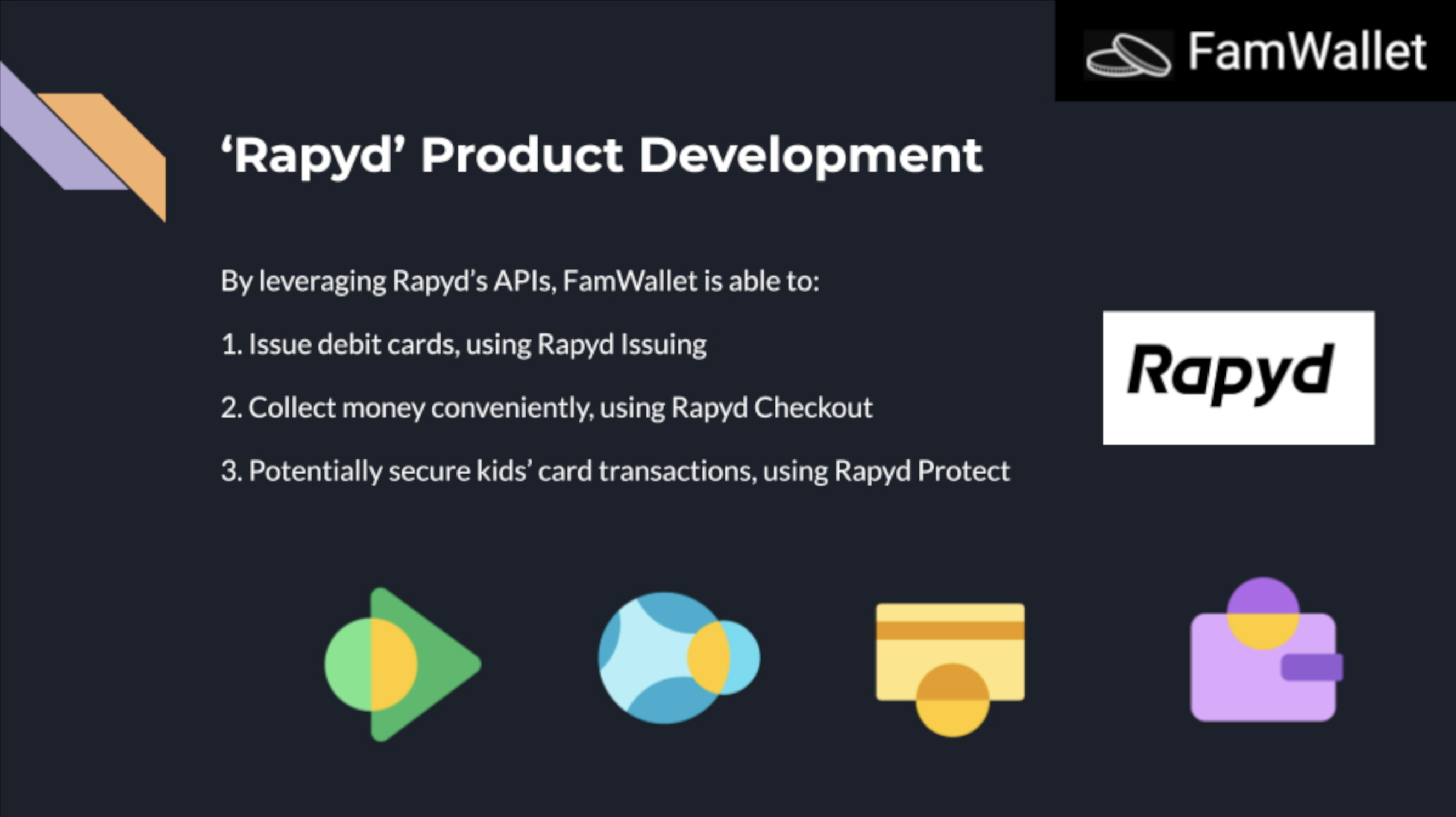Click the FamWallet coins logo icon
This screenshot has width=1456, height=817.
coord(1128,56)
